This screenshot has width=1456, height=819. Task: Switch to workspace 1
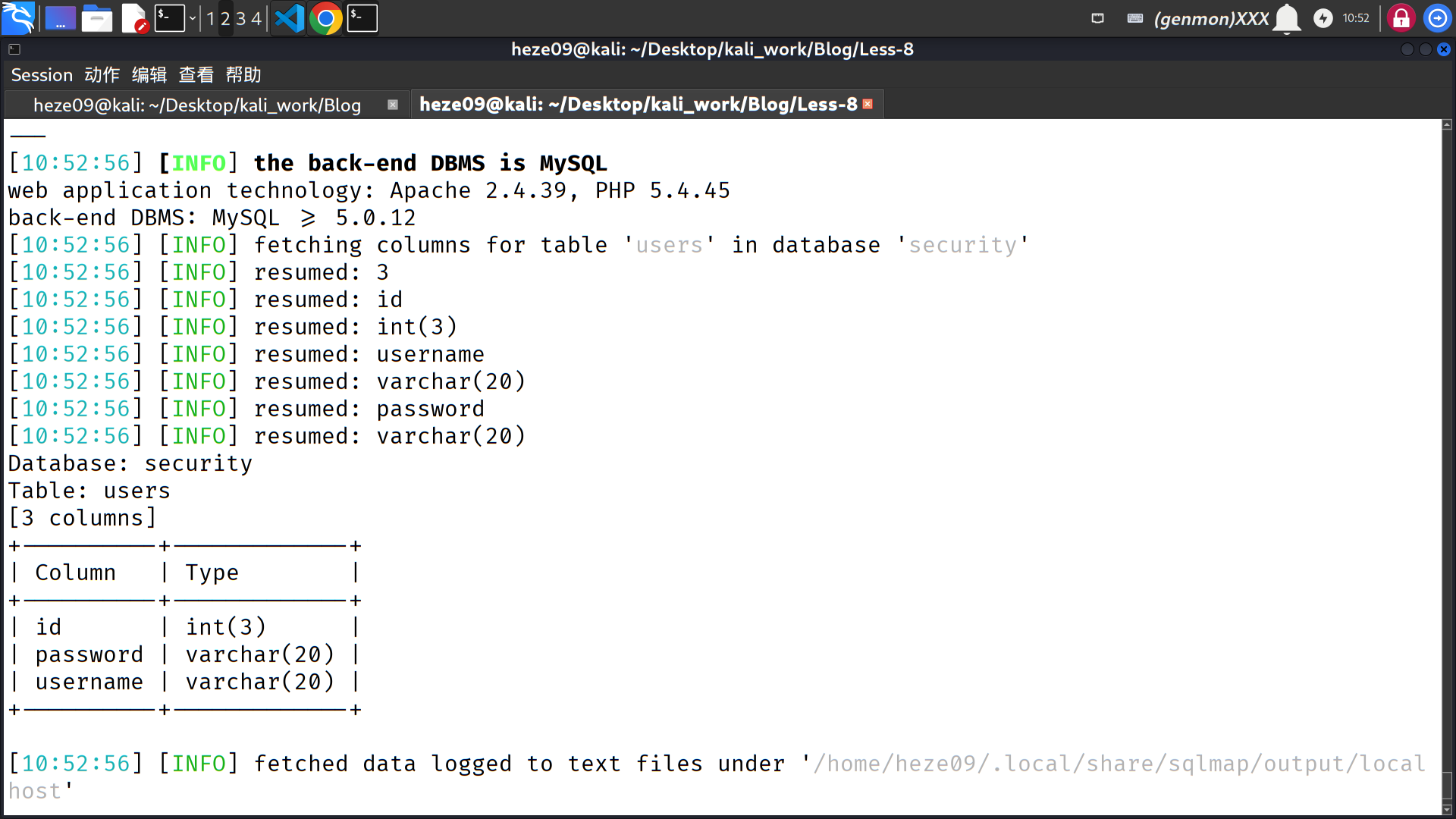(211, 18)
